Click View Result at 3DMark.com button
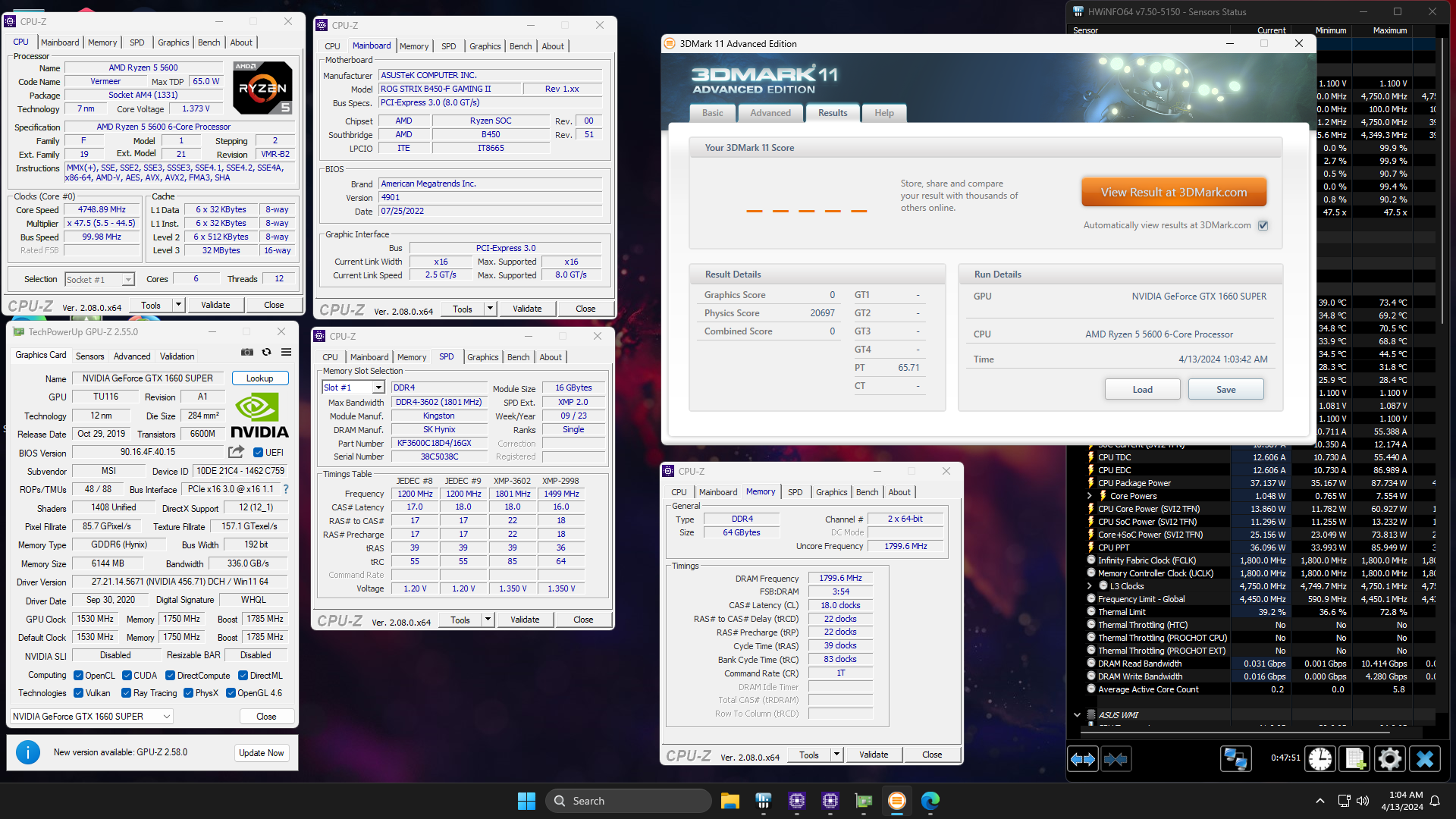1456x819 pixels. 1174,193
